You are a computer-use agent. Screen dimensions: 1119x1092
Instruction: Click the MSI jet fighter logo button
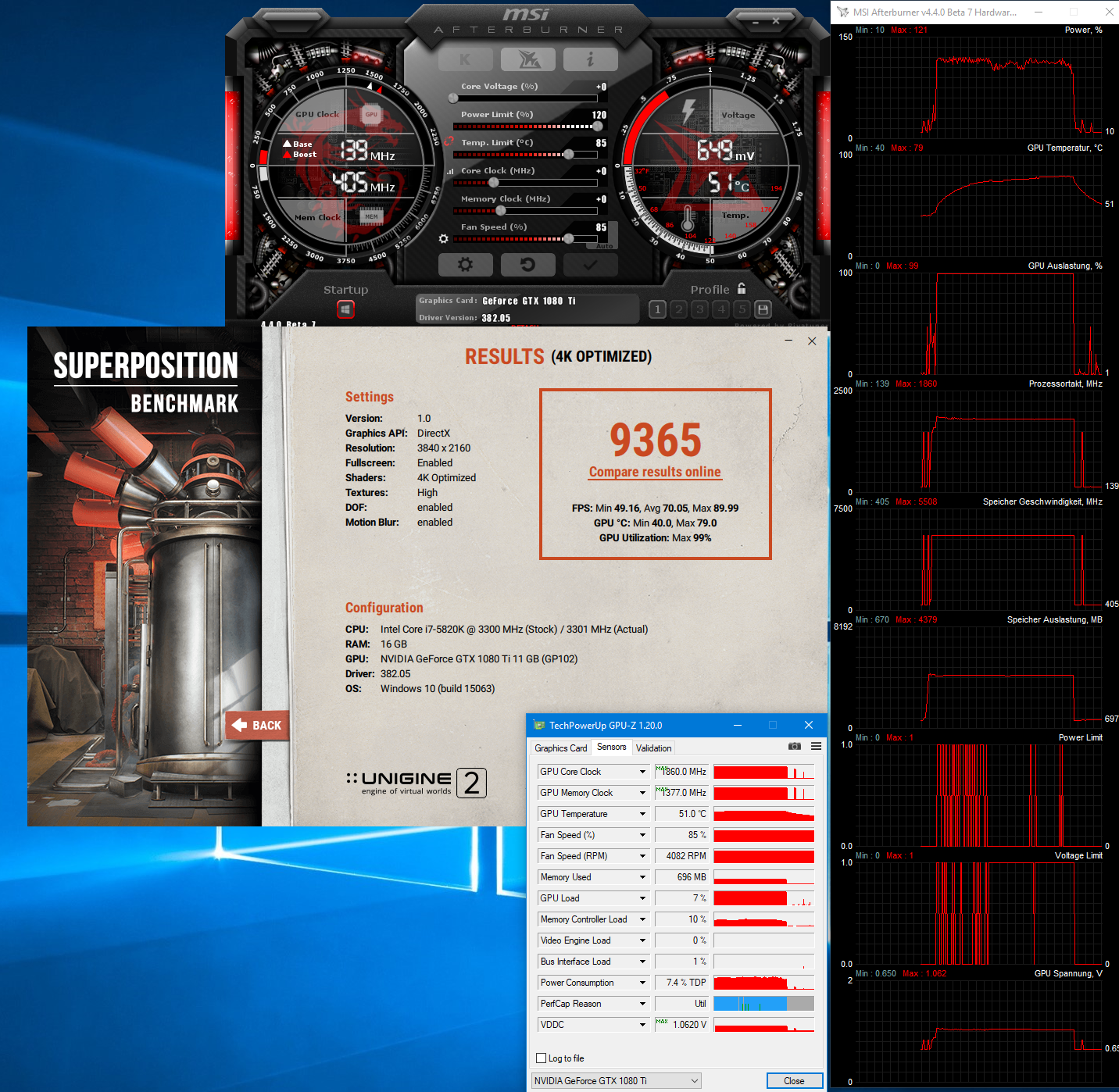[528, 59]
